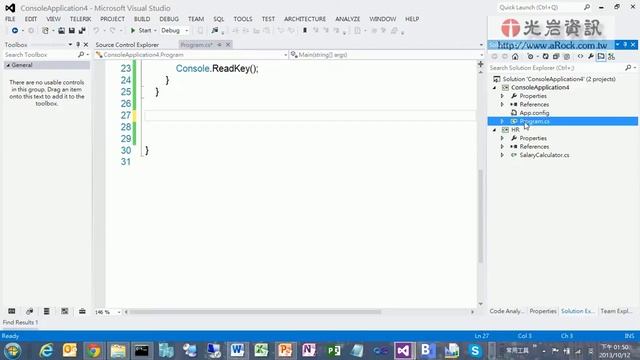Collapse the HR project node
This screenshot has height=360, width=640.
[495, 130]
